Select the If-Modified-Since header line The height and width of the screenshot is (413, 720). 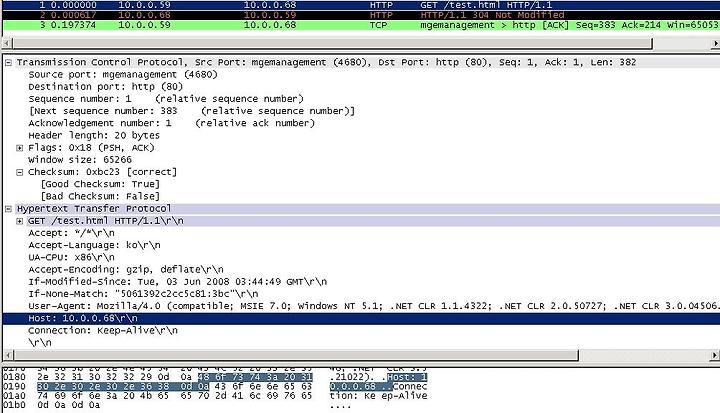point(177,282)
